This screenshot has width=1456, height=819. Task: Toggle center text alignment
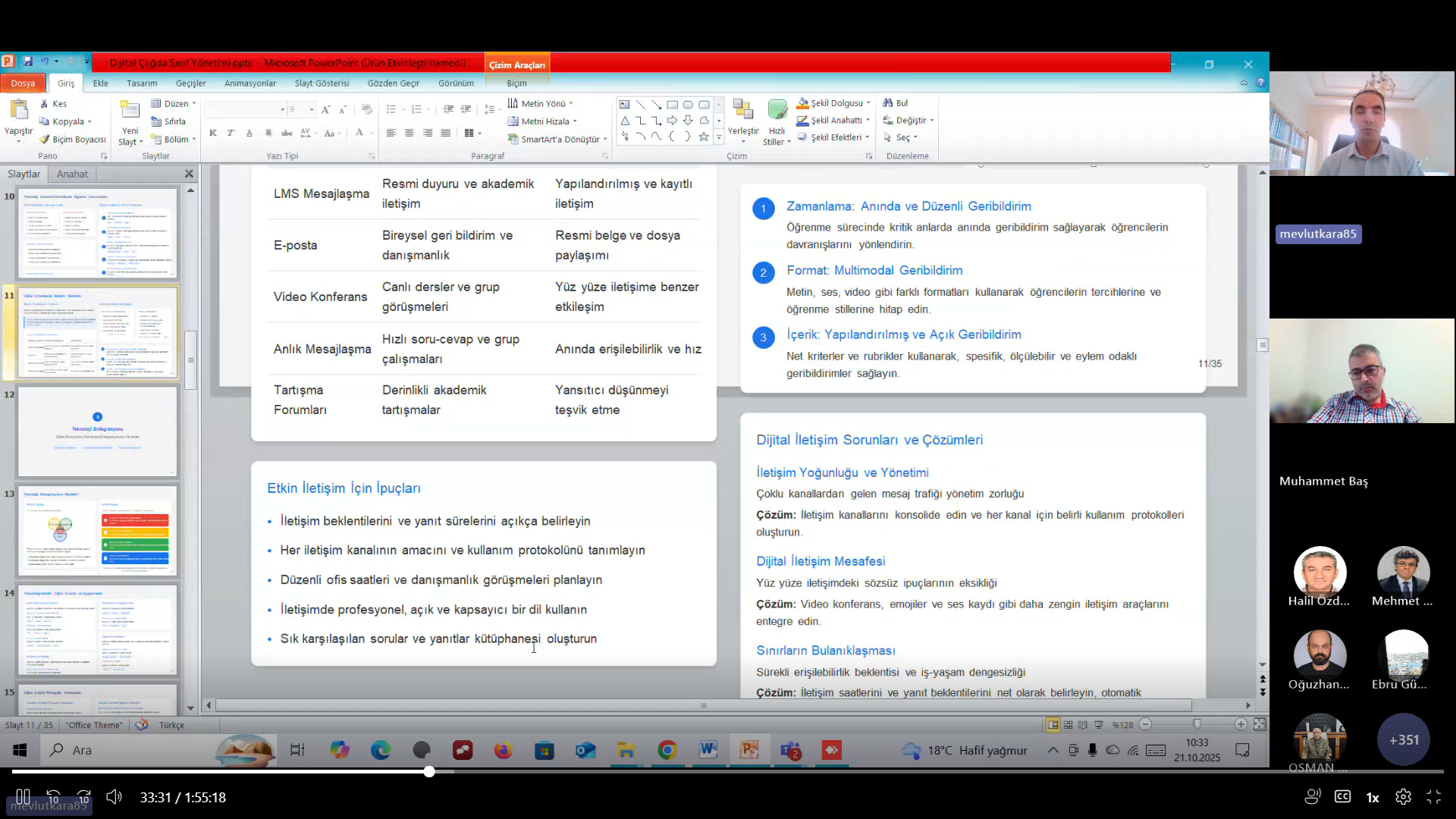click(409, 133)
